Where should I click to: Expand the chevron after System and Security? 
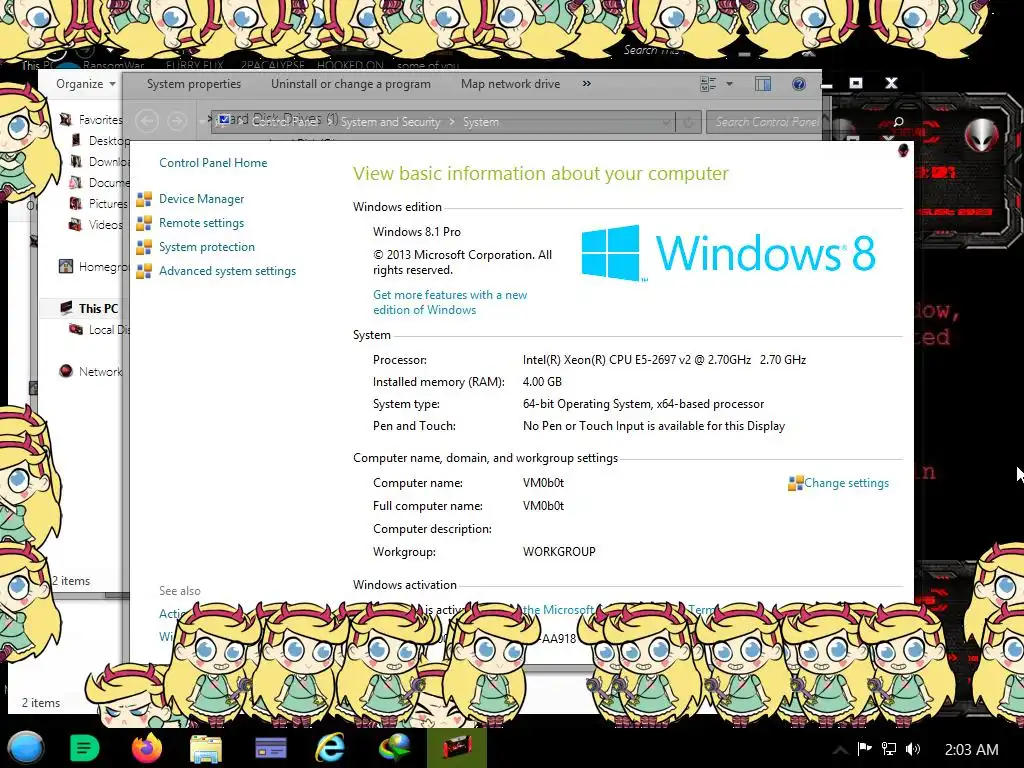[451, 122]
